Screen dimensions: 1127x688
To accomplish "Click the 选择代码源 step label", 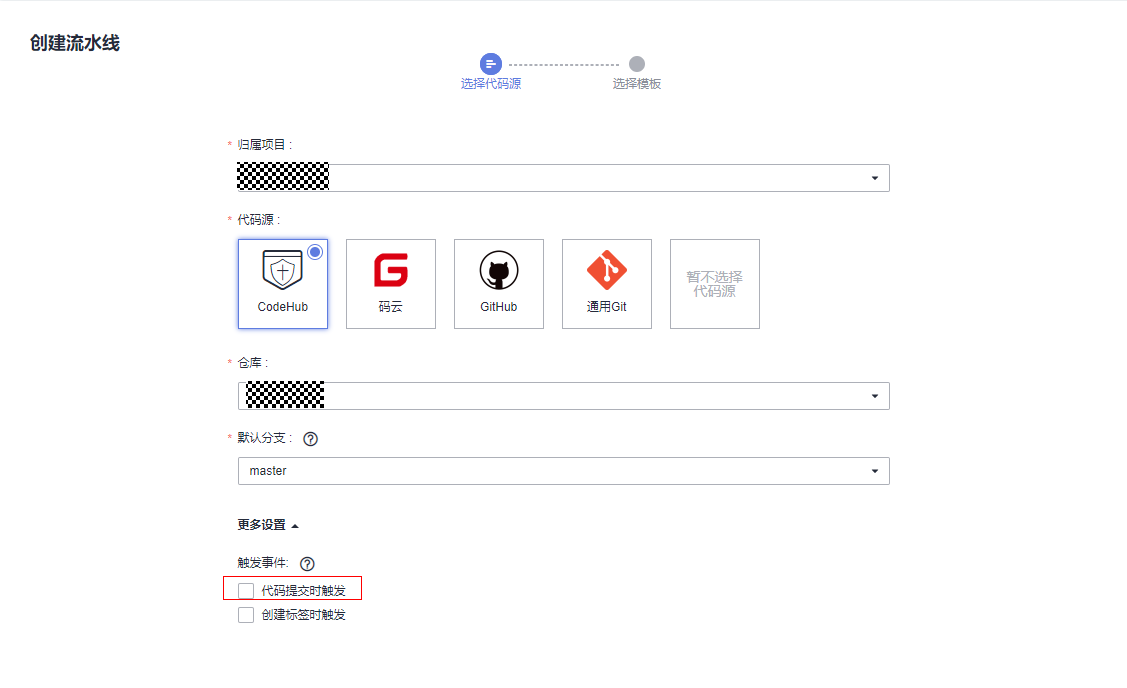I will click(490, 84).
